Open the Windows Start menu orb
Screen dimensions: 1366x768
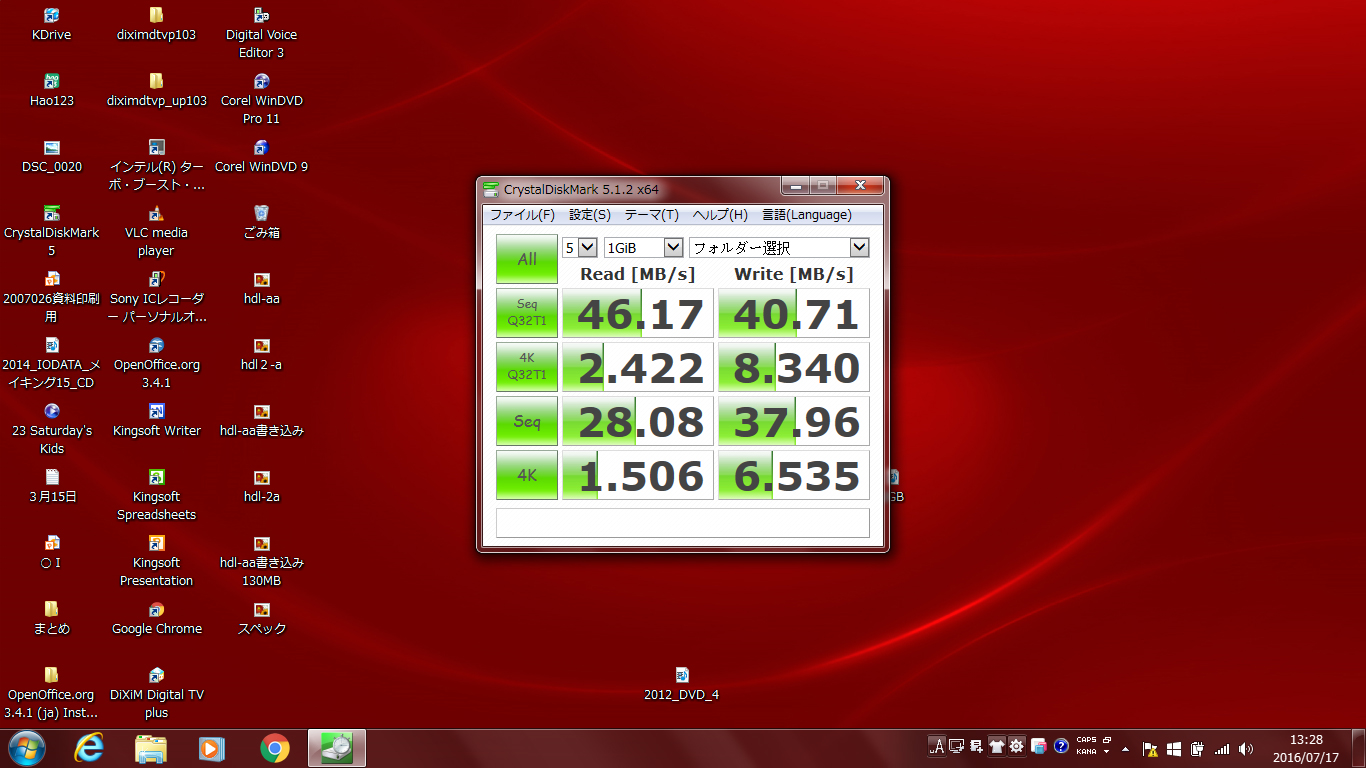pos(26,748)
